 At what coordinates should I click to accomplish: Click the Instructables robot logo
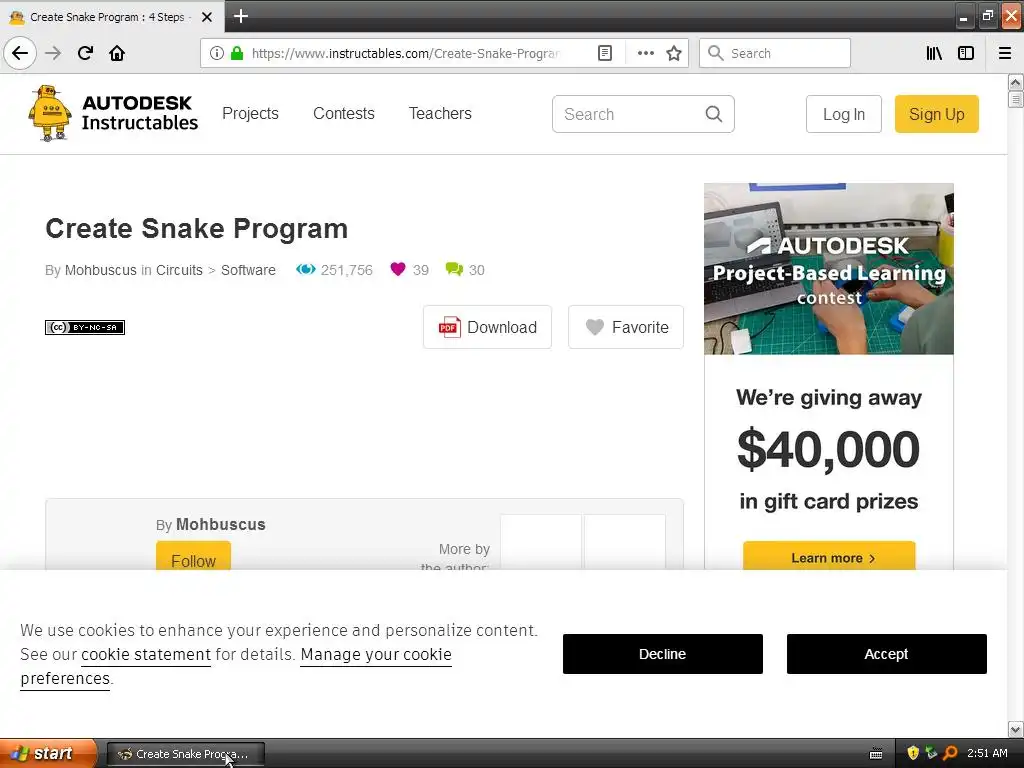(49, 113)
